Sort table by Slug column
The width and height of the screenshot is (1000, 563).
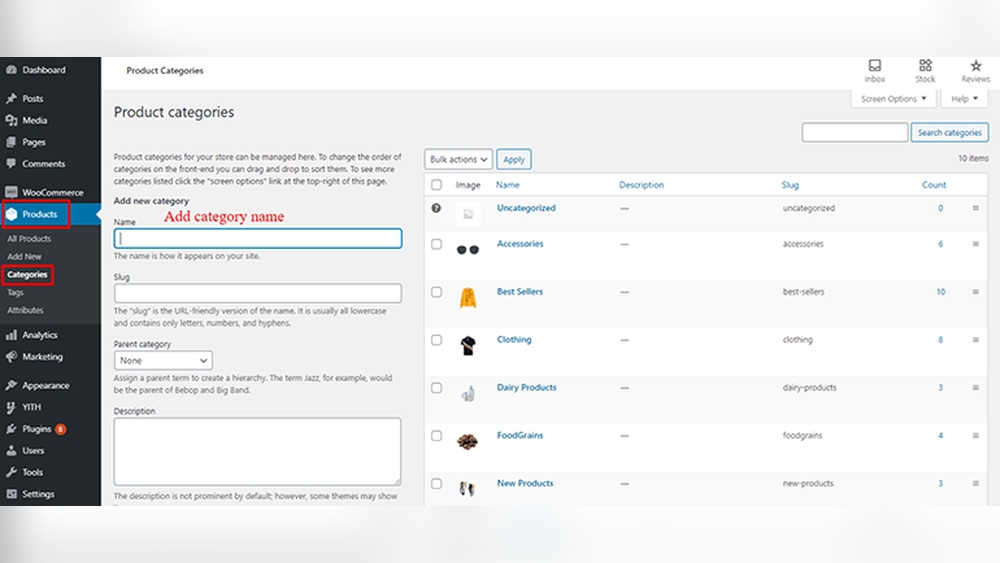790,185
